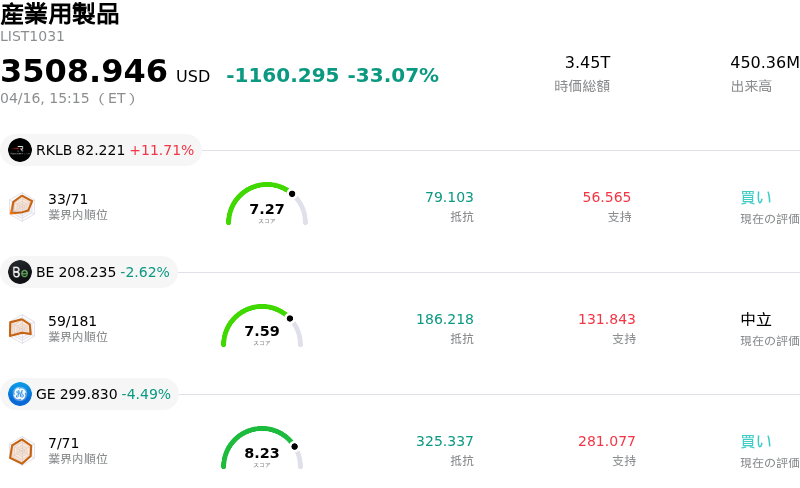Click the 出来高 450.36M figure
800x488 pixels.
pos(764,63)
